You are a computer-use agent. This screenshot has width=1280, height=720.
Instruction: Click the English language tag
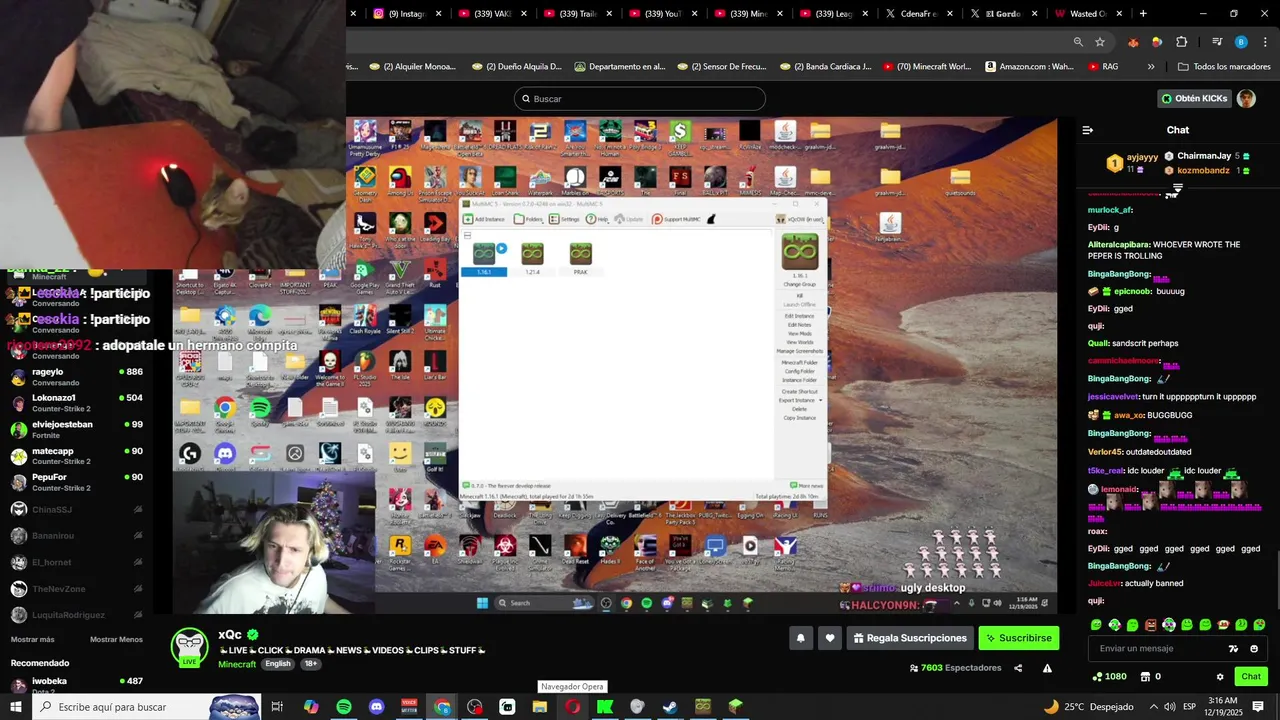(x=278, y=664)
